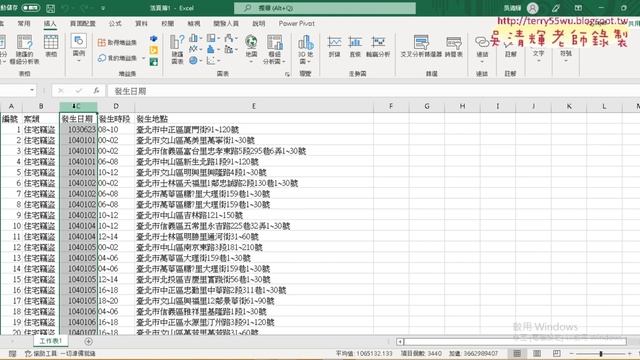The height and width of the screenshot is (360, 640).
Task: Open the ribbon display options icon
Action: pos(578,8)
